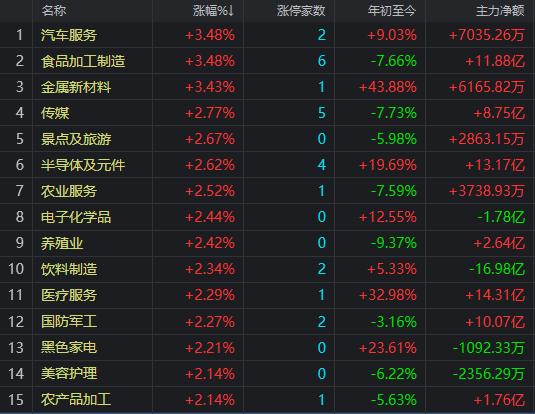535x414 pixels.
Task: Click the +14.31亿 net inflow cell
Action: (495, 295)
